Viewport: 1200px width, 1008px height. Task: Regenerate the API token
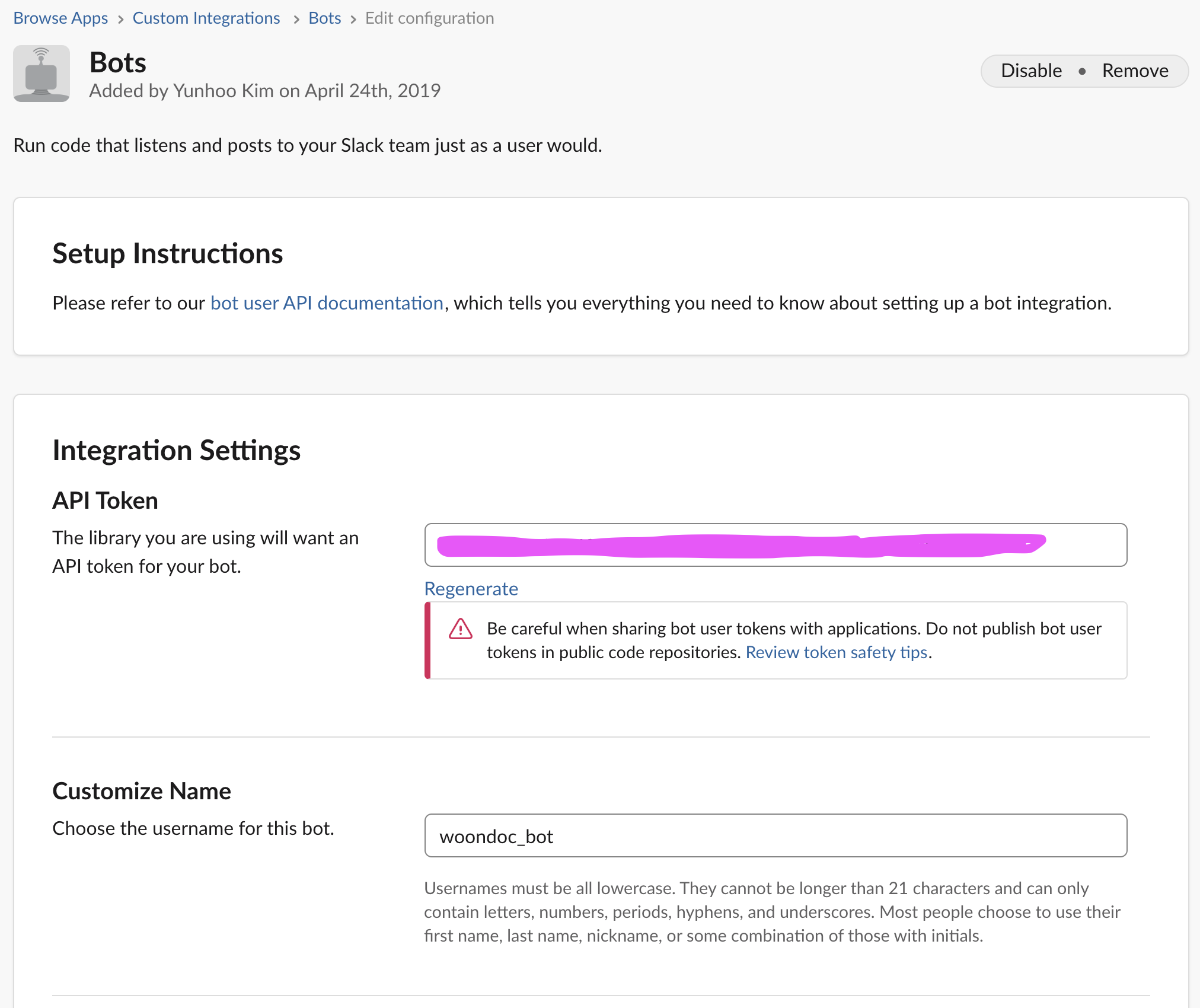click(471, 589)
